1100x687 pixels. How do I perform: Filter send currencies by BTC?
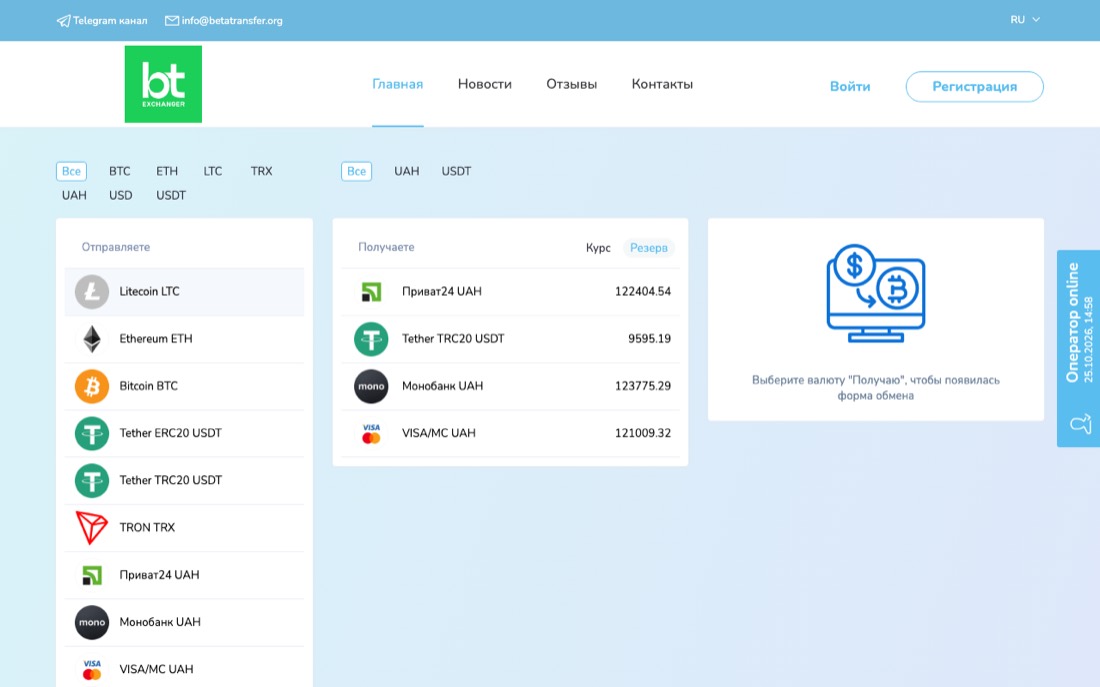pyautogui.click(x=120, y=171)
